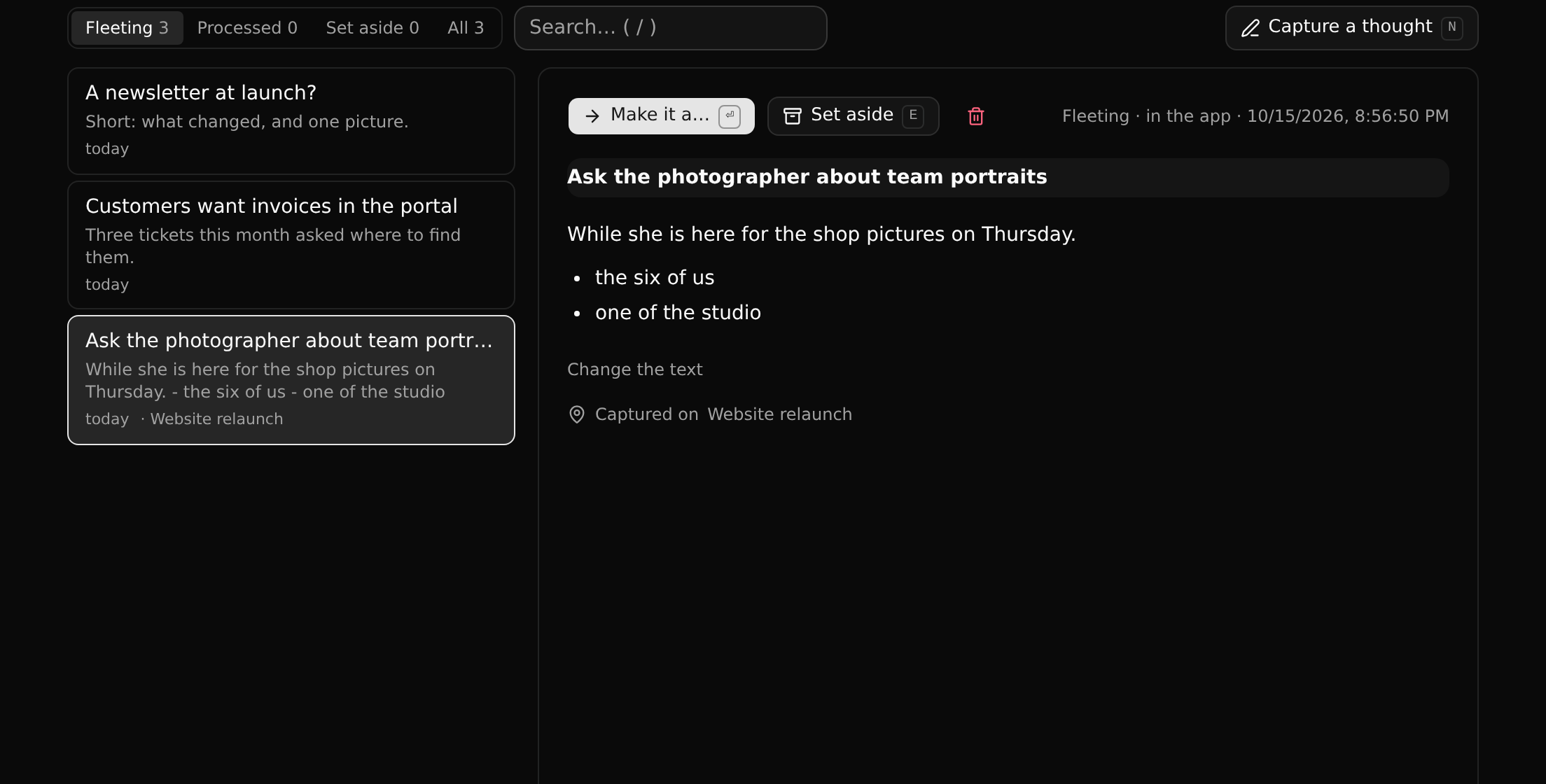Open the Processed tab
Image resolution: width=1546 pixels, height=784 pixels.
point(247,28)
